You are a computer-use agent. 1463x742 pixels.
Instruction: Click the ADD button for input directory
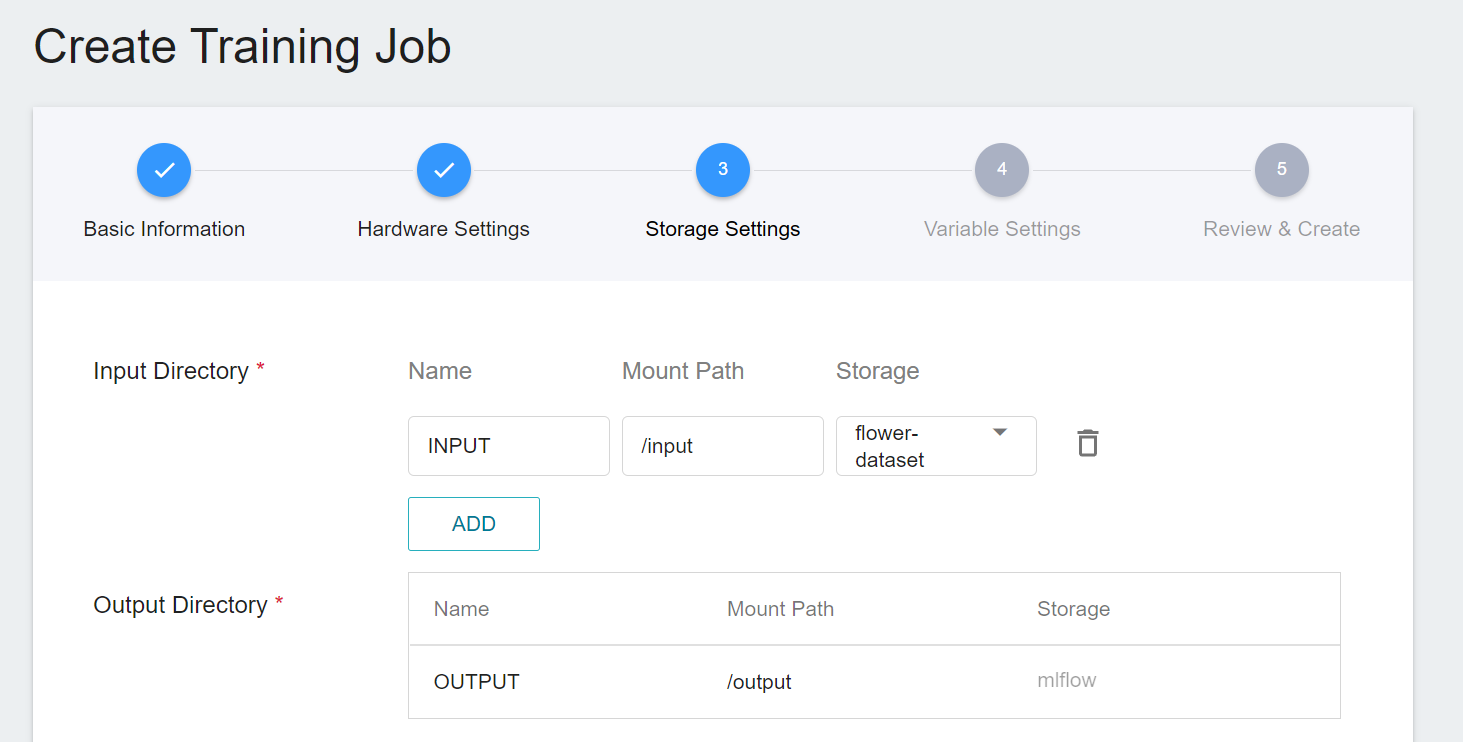(474, 524)
